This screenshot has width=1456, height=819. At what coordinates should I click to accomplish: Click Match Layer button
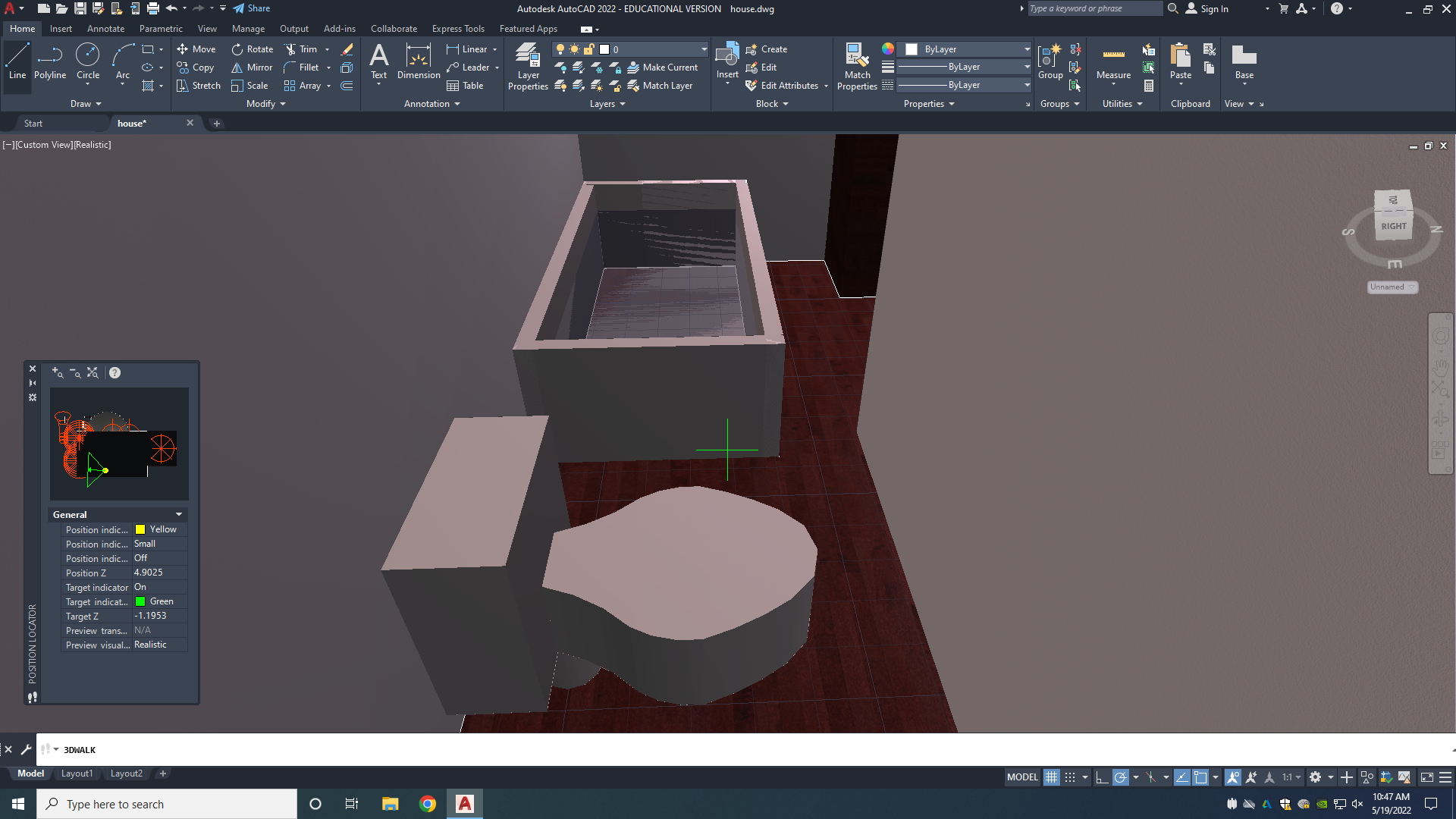point(660,86)
